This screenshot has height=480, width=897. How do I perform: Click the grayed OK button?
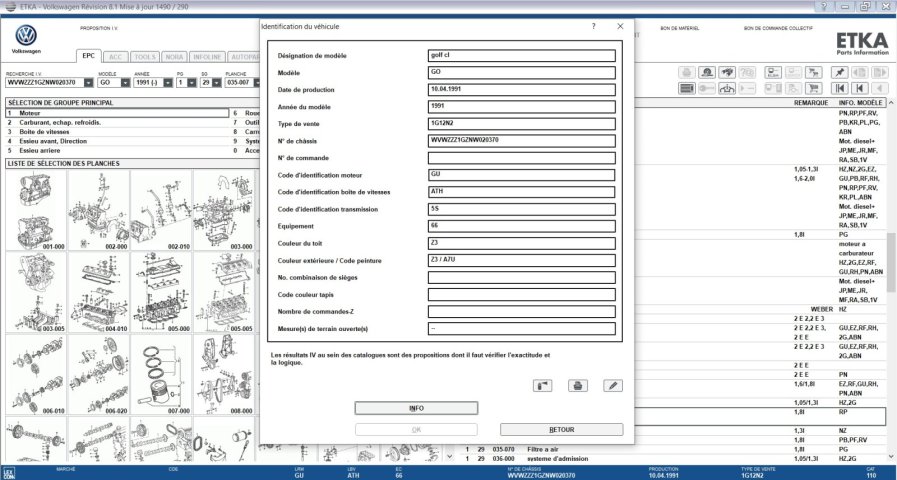click(x=416, y=430)
